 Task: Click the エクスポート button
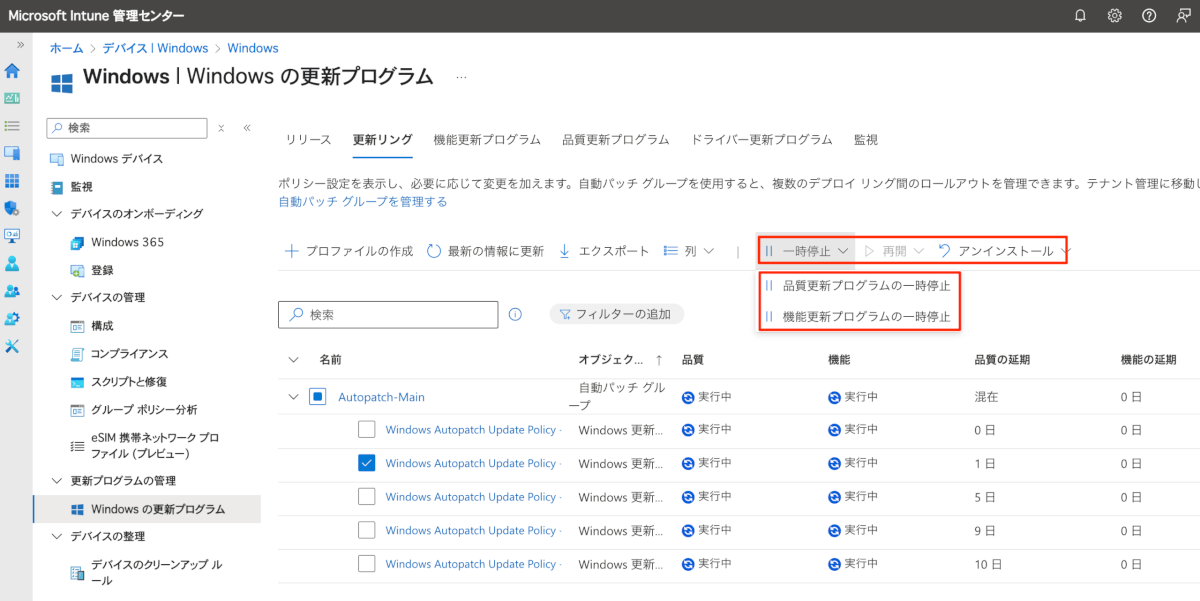603,251
